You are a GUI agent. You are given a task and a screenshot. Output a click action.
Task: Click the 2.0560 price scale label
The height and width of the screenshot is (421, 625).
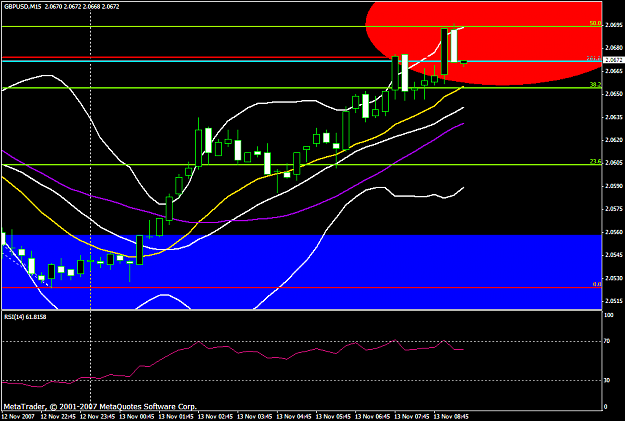click(x=613, y=232)
